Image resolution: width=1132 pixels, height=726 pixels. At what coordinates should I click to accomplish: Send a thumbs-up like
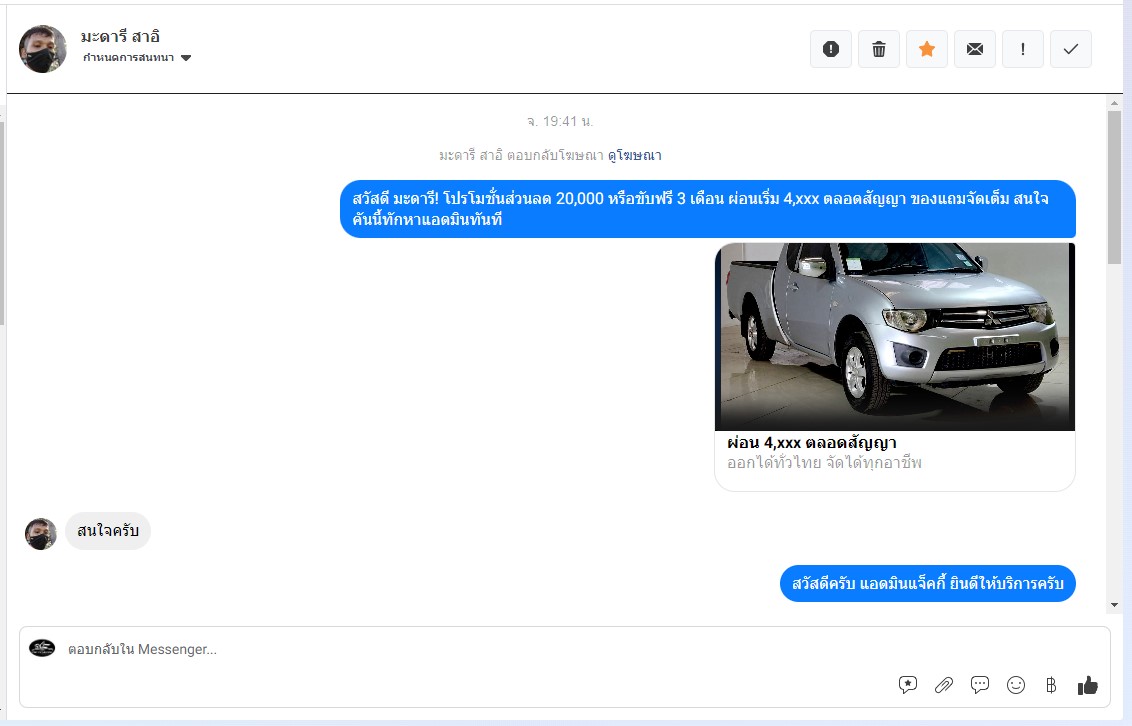point(1088,685)
